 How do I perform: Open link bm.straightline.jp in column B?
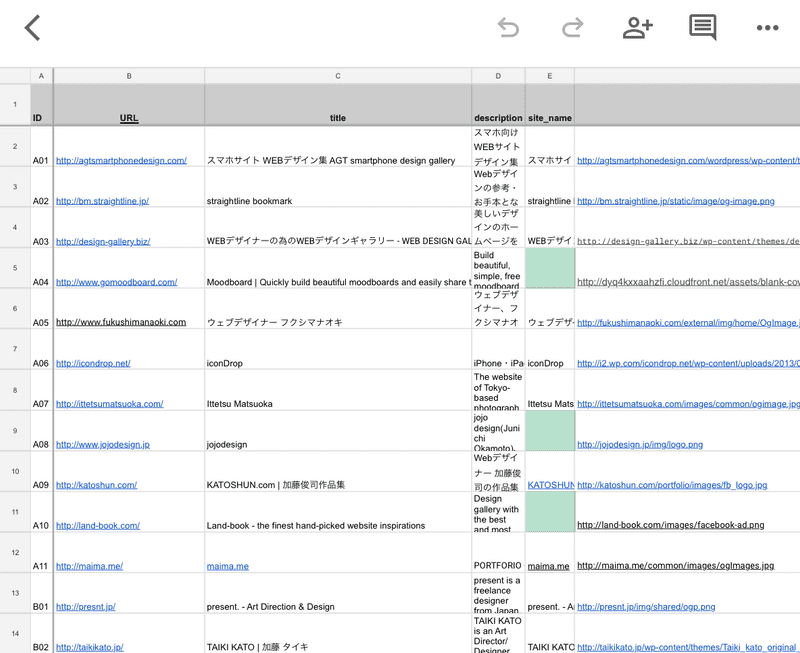tap(102, 201)
